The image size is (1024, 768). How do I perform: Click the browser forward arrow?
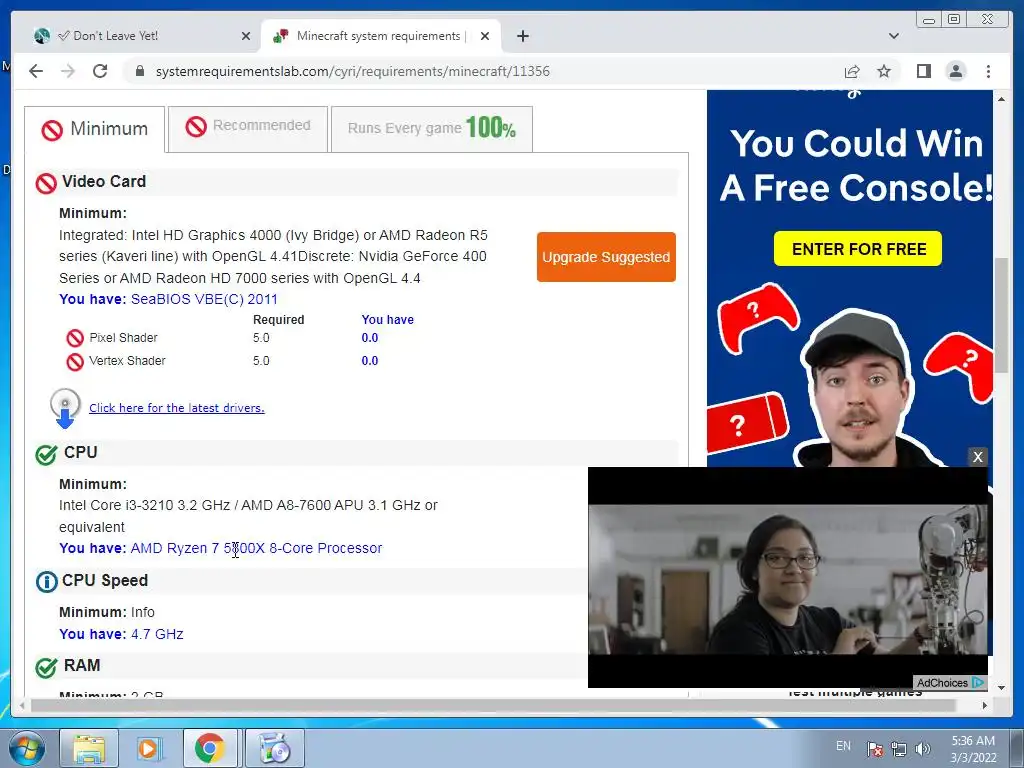click(68, 71)
